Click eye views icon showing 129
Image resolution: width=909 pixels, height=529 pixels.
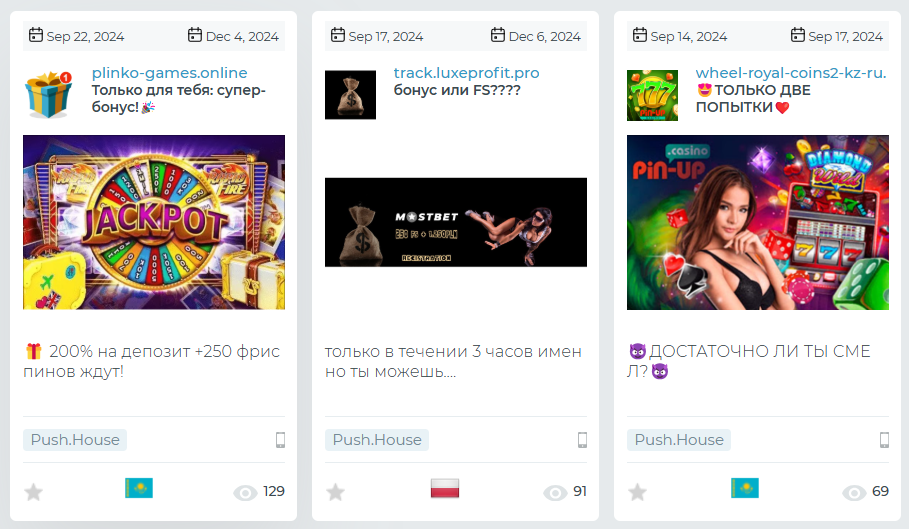pyautogui.click(x=245, y=492)
